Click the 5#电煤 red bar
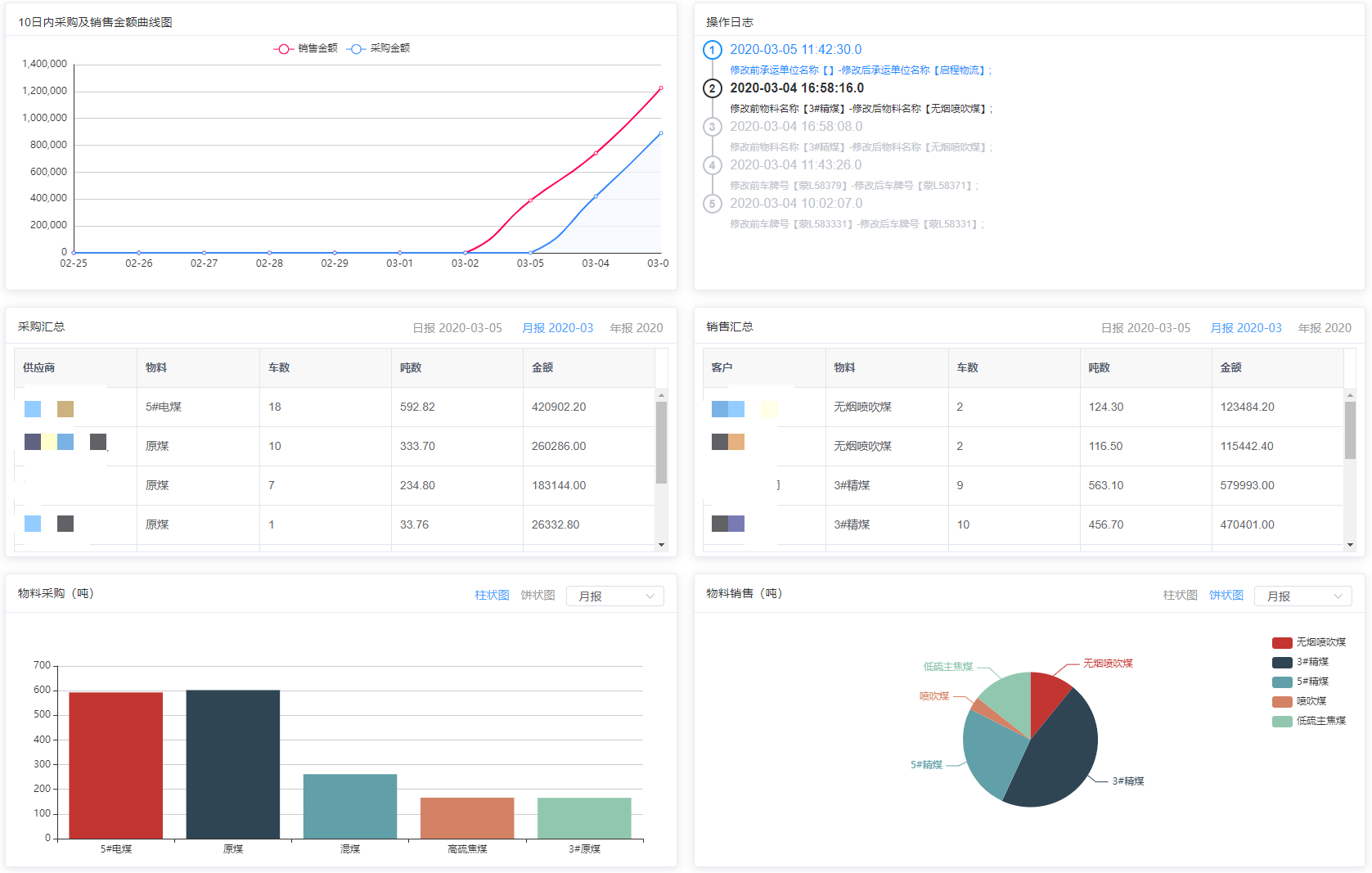This screenshot has height=873, width=1372. (115, 764)
